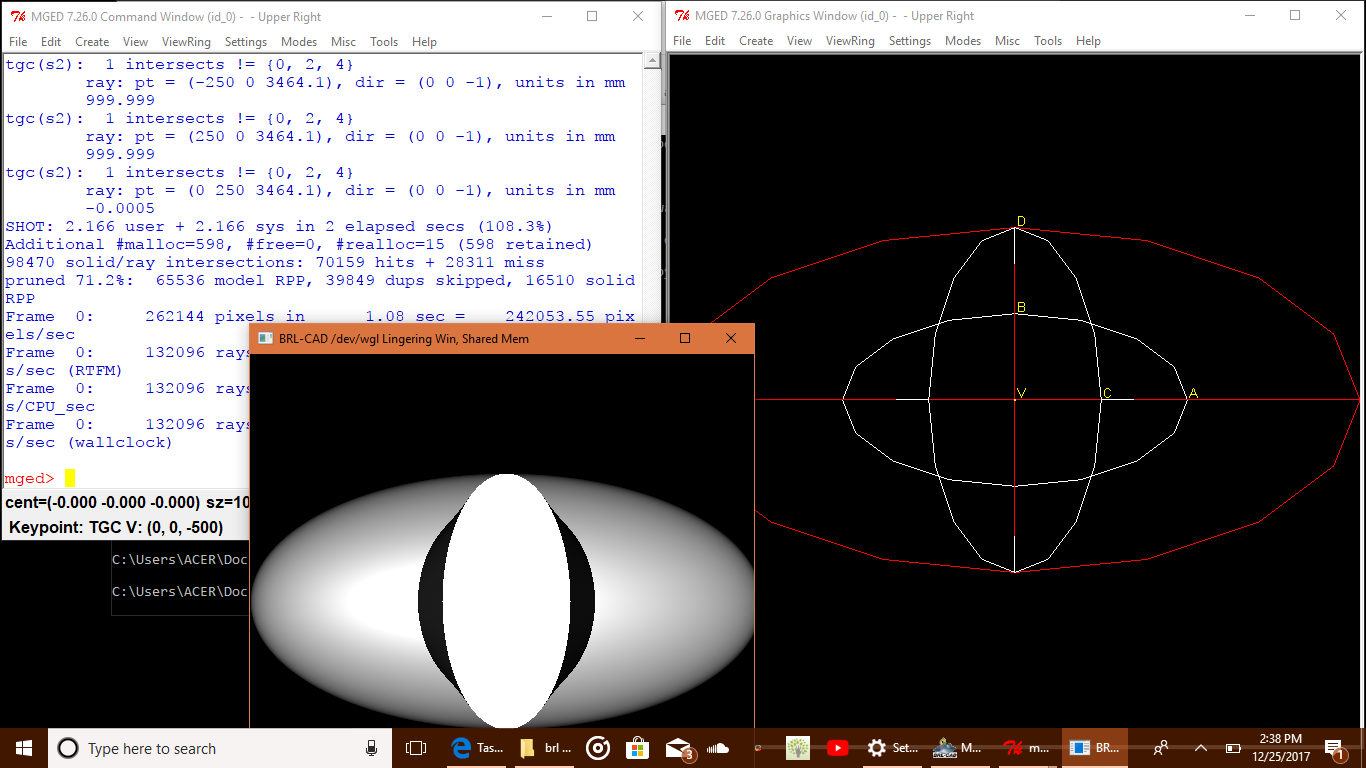Open the Microsoft Store taskbar icon
The height and width of the screenshot is (768, 1366).
pyautogui.click(x=637, y=748)
